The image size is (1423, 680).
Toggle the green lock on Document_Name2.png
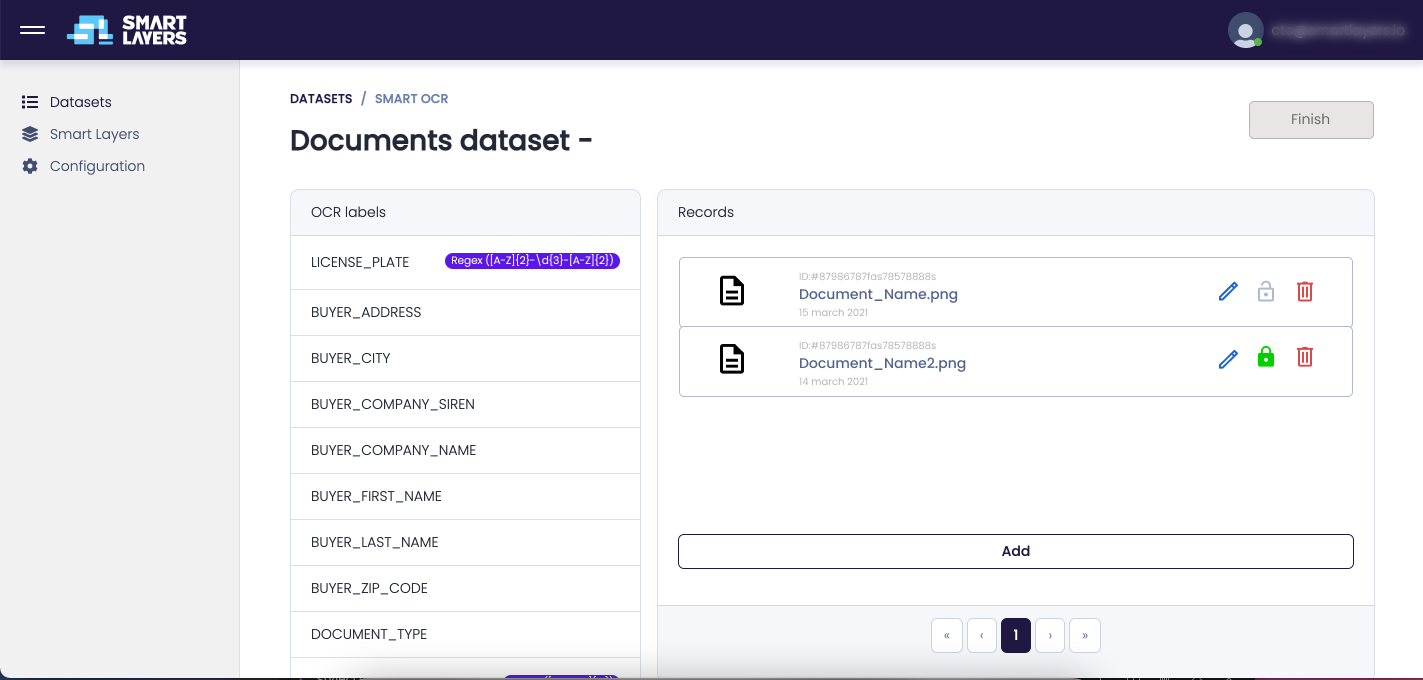[x=1266, y=357]
